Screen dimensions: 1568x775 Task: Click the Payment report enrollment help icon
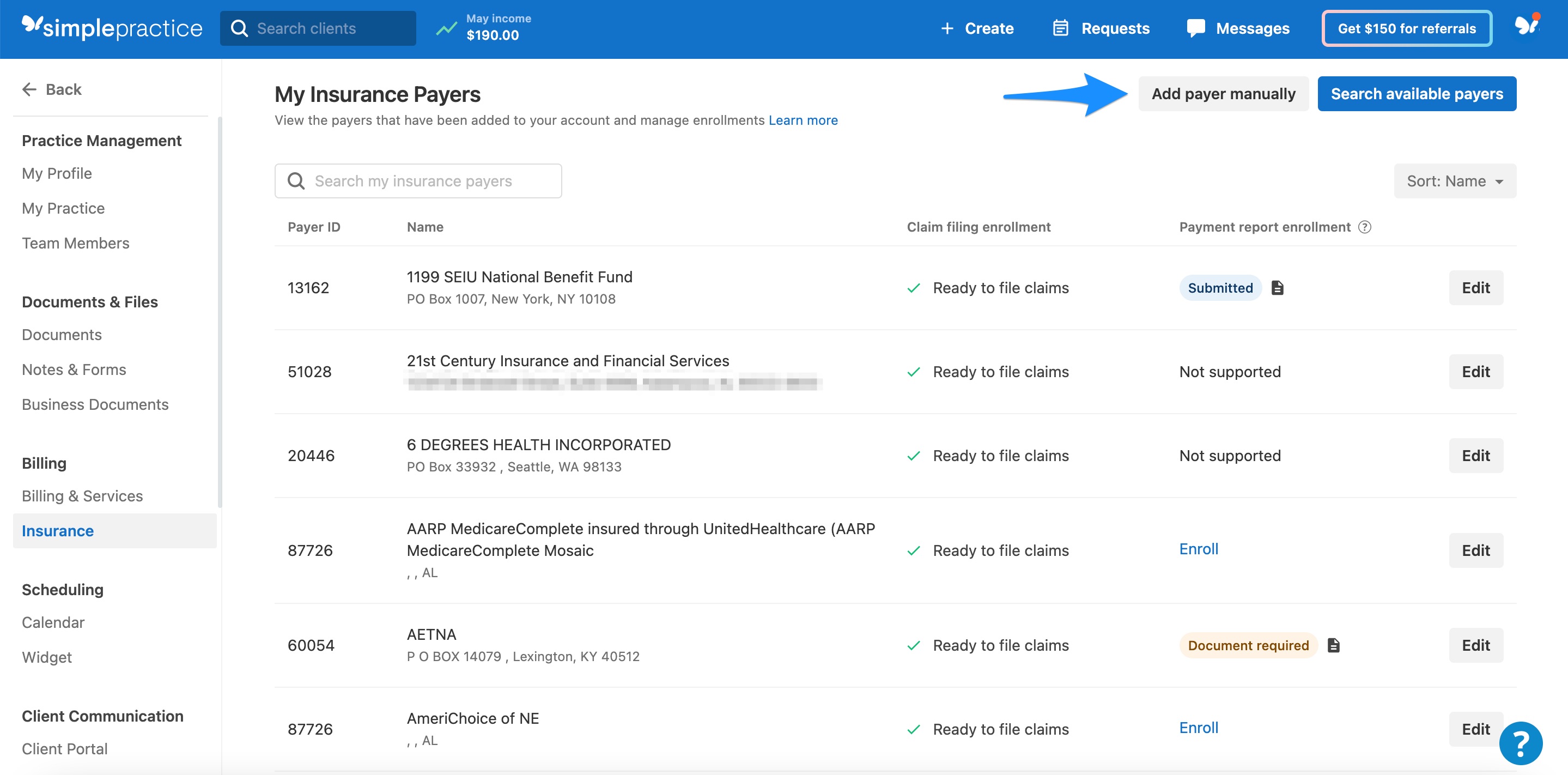(x=1365, y=227)
